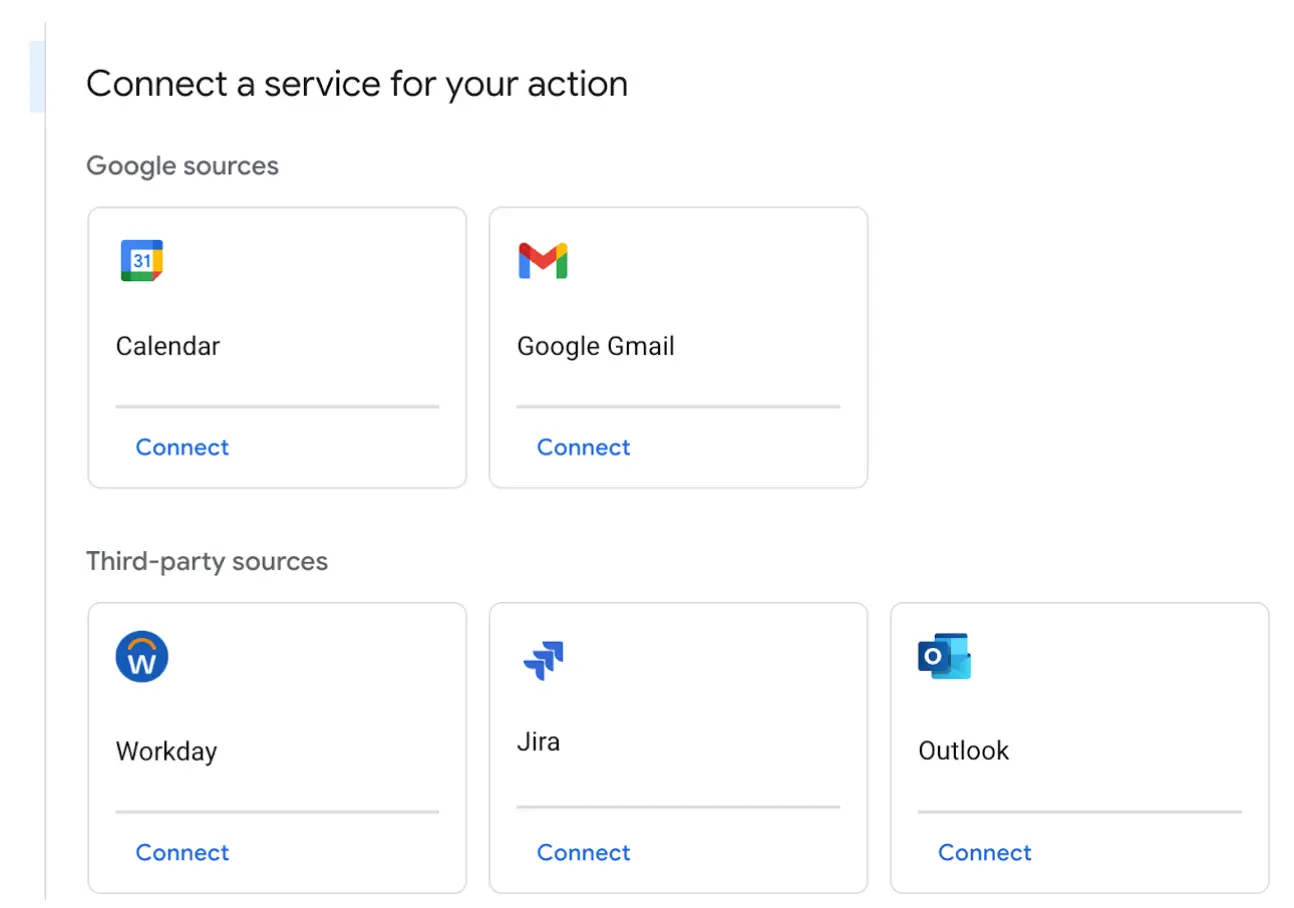This screenshot has width=1294, height=908.
Task: Connect the Workday service
Action: point(182,852)
